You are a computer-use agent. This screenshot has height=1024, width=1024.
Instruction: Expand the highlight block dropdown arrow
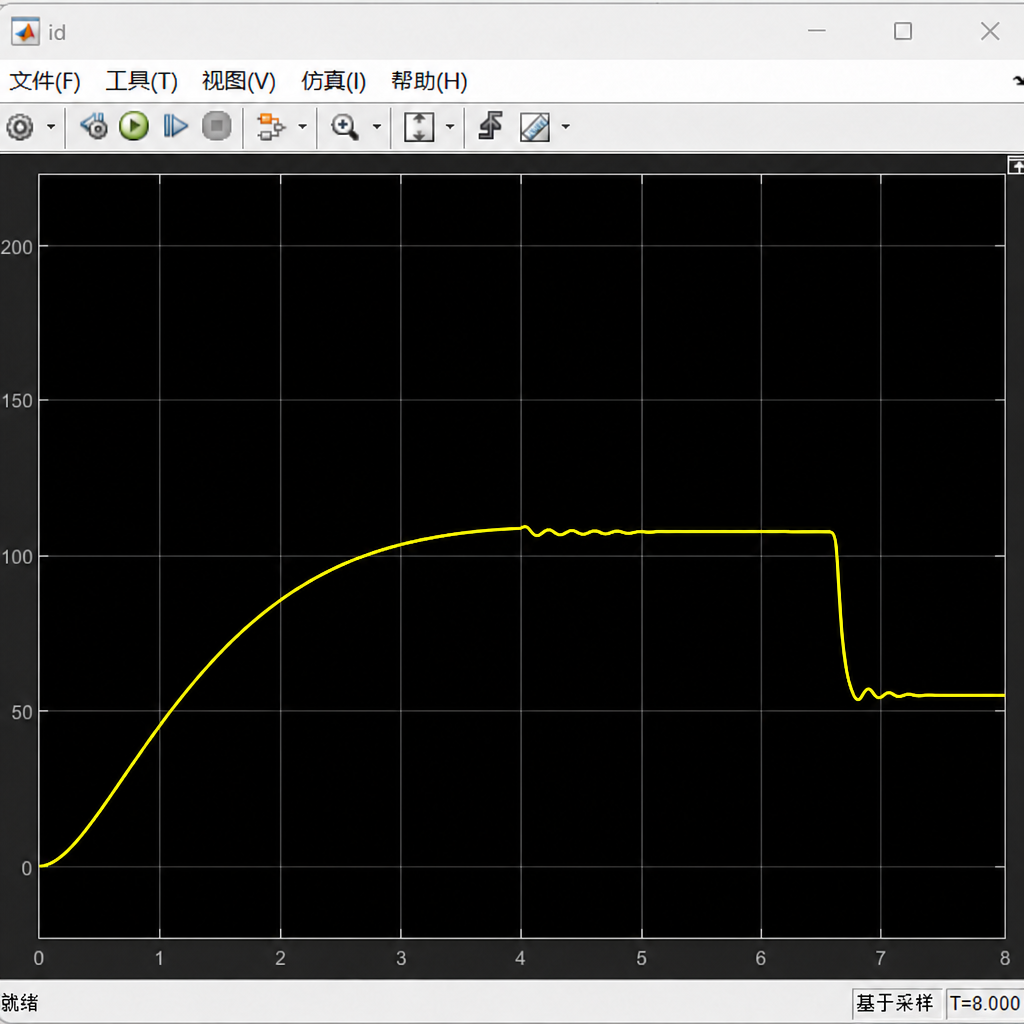pyautogui.click(x=302, y=127)
